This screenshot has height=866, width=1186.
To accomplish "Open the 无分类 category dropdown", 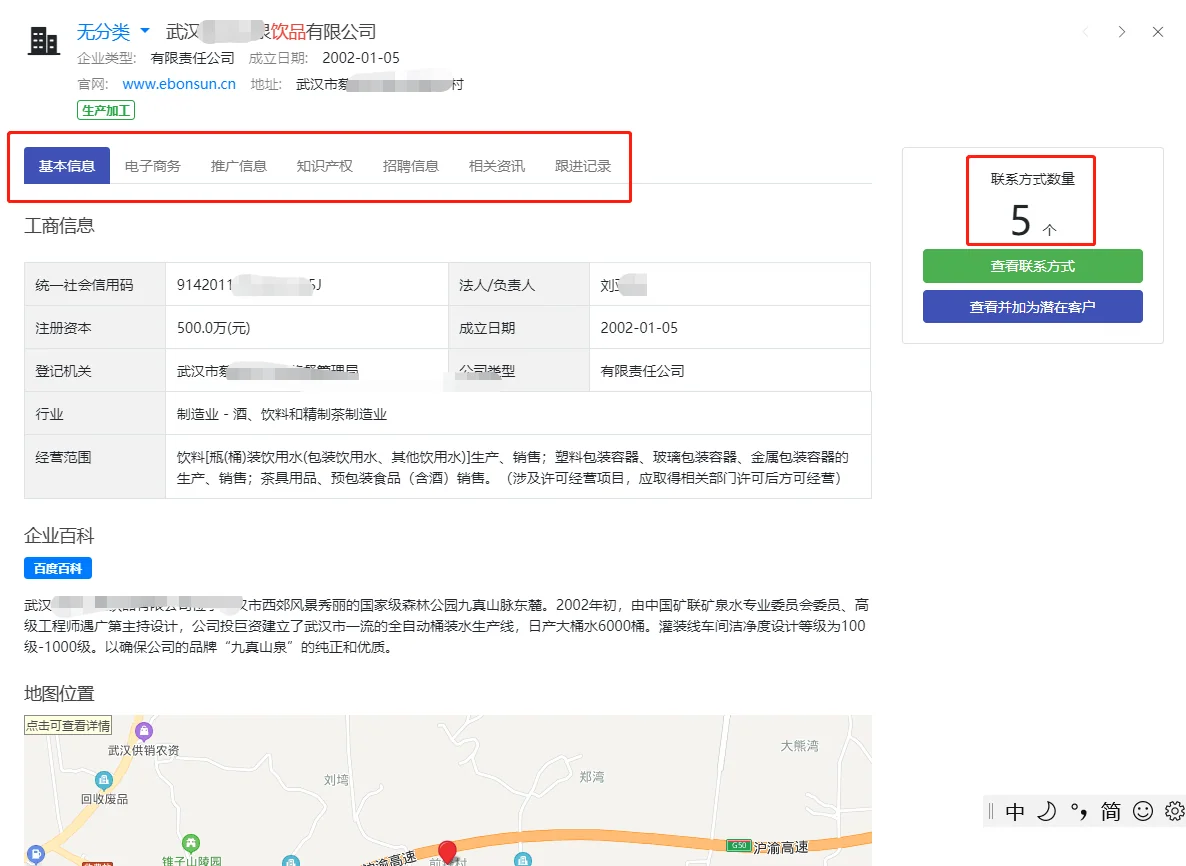I will 113,32.
